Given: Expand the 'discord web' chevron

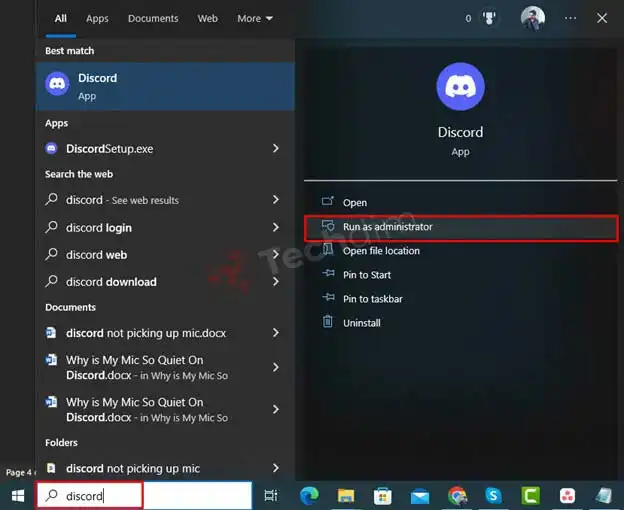Looking at the screenshot, I should click(275, 254).
